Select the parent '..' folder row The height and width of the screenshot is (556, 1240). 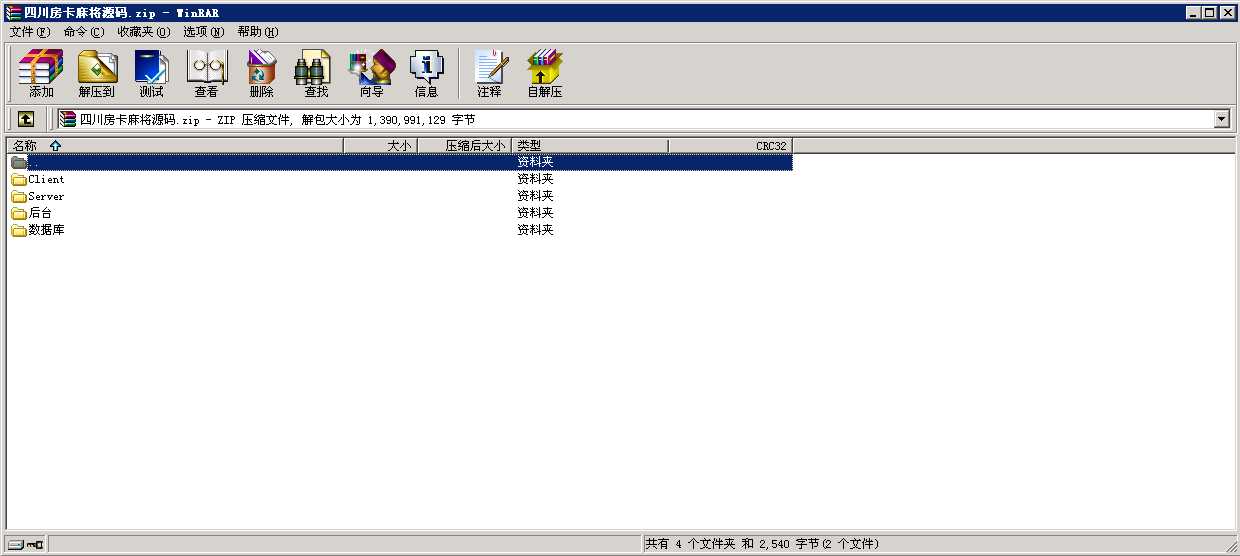400,162
